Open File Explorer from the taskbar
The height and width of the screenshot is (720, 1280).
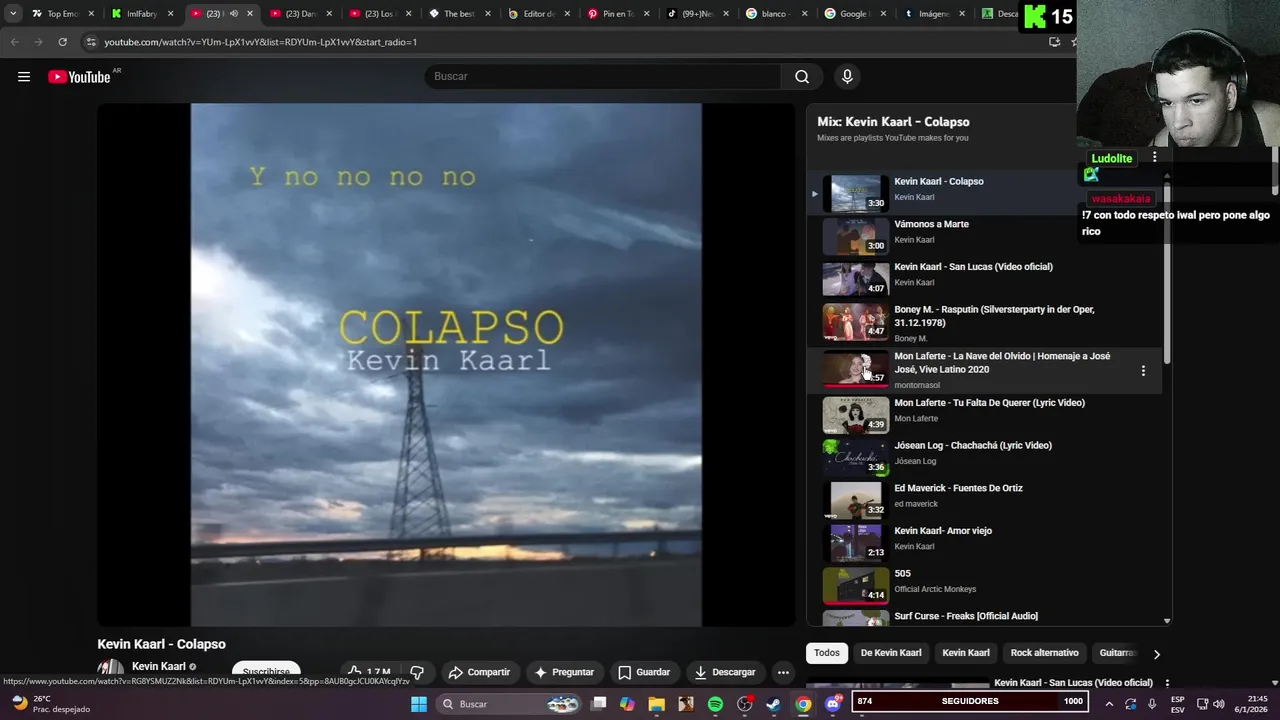click(656, 704)
